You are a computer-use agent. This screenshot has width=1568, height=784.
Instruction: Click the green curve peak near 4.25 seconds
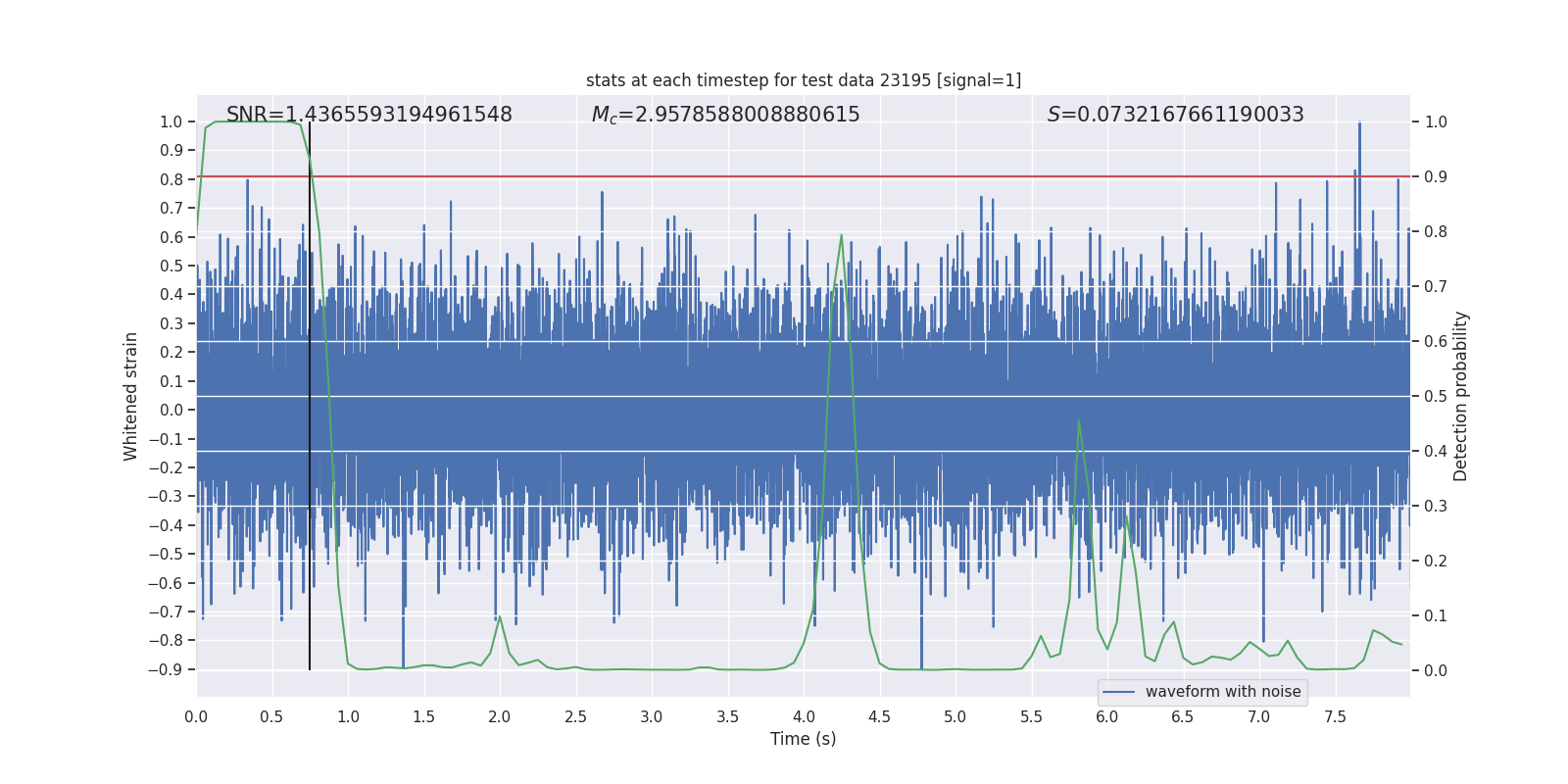click(x=842, y=236)
